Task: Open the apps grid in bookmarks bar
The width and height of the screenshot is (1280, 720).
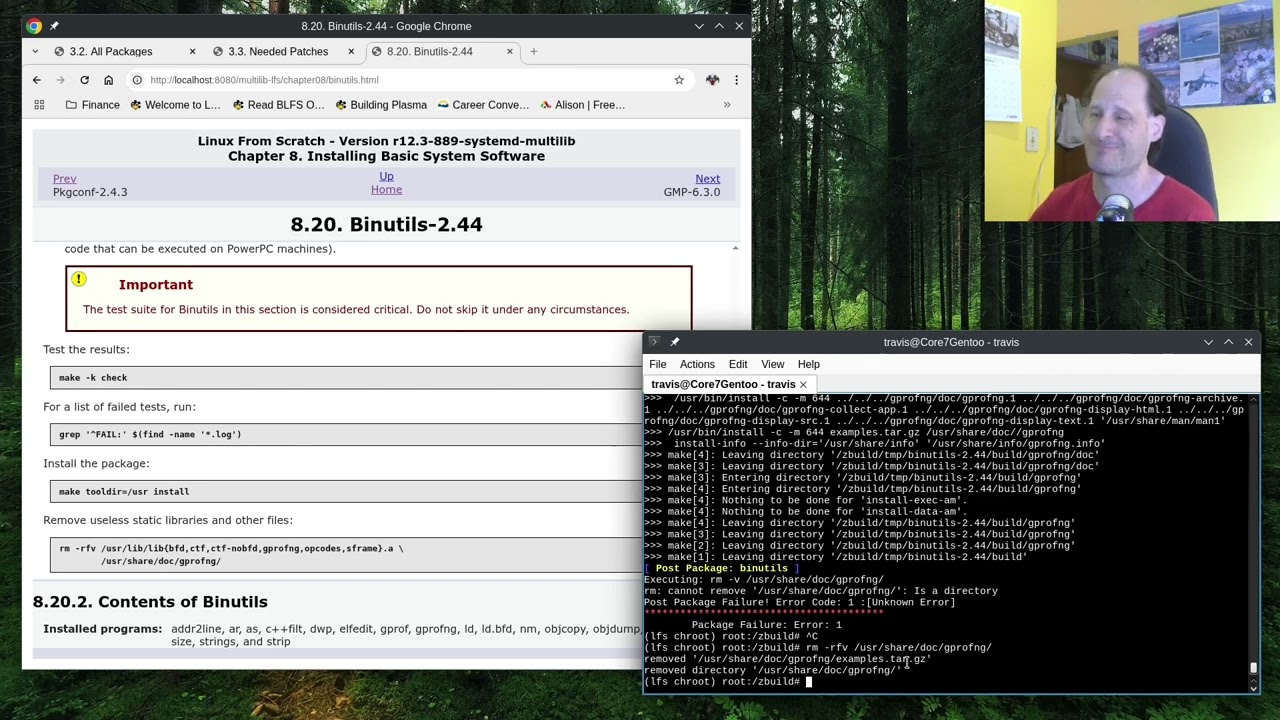Action: point(39,105)
